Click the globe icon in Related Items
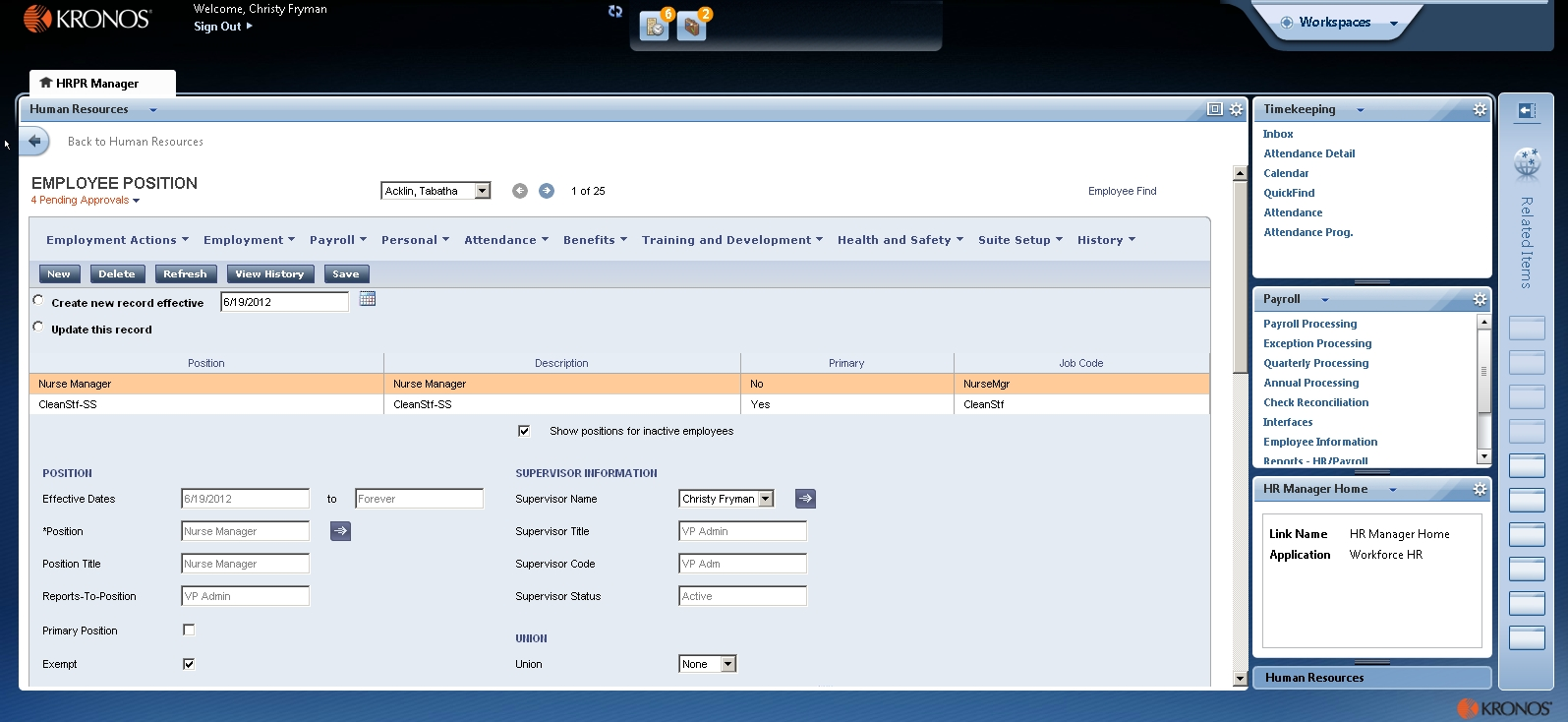This screenshot has width=1568, height=722. point(1527,162)
